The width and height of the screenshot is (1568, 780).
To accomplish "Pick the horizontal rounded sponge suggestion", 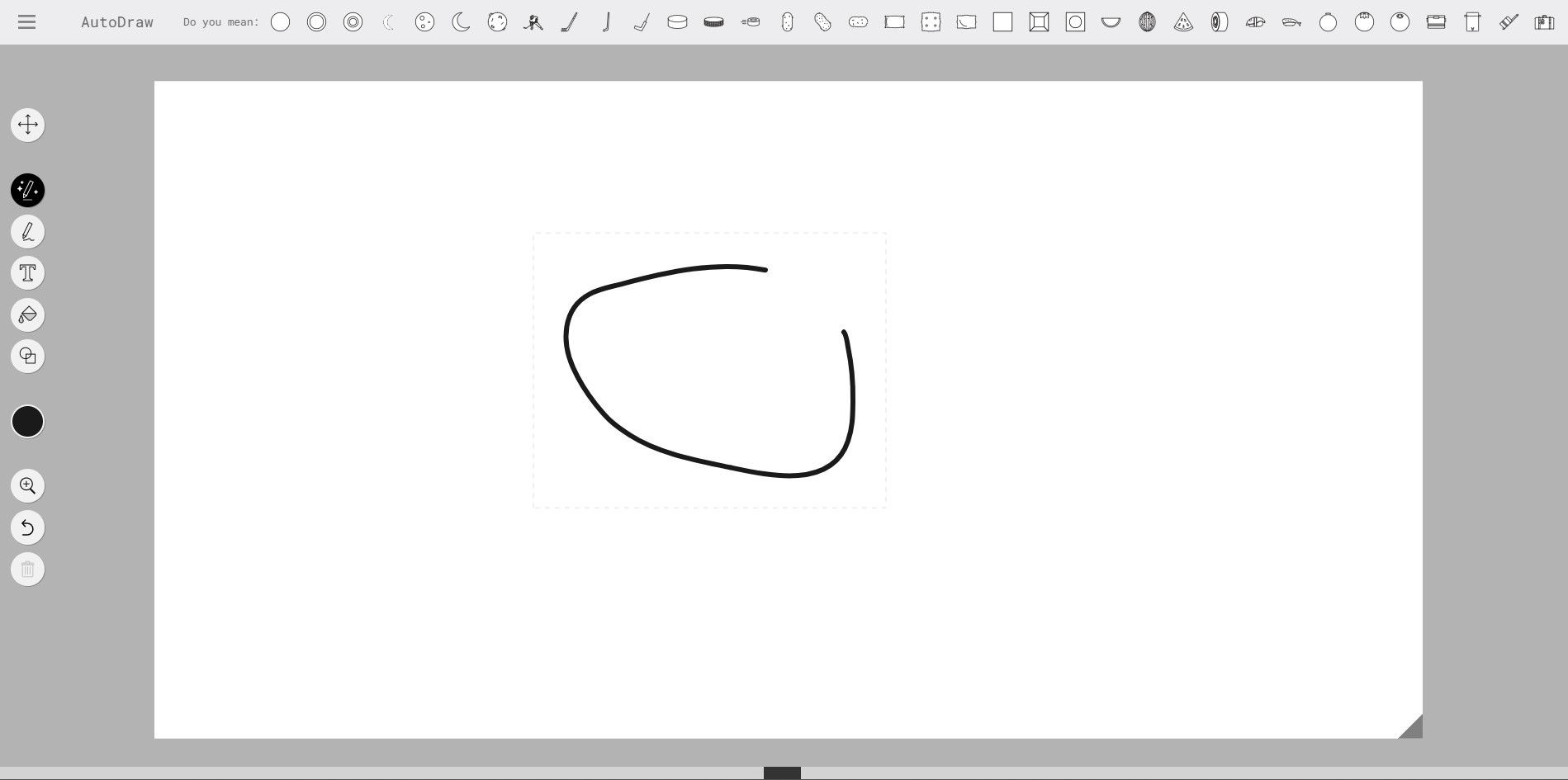I will click(x=858, y=22).
